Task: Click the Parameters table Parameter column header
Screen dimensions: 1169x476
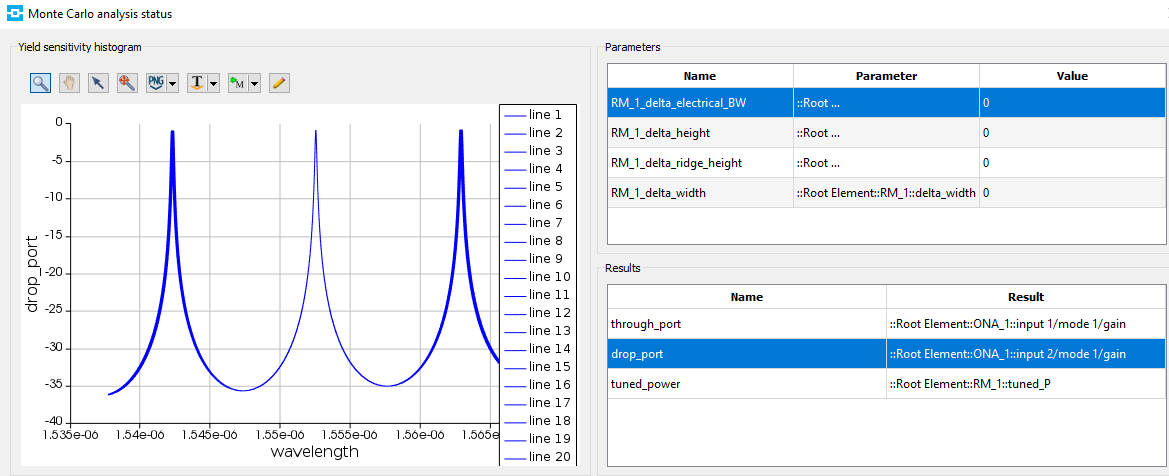Action: pos(886,76)
